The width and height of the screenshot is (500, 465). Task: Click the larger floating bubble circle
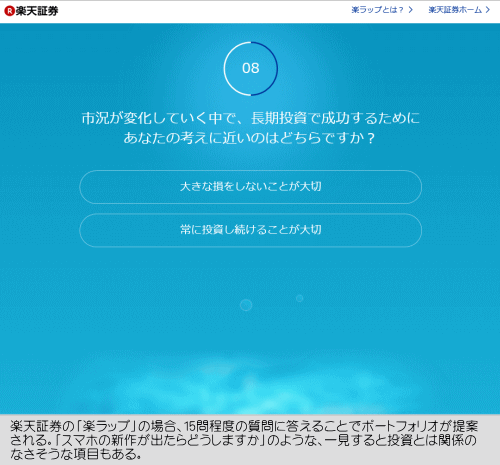(x=246, y=305)
